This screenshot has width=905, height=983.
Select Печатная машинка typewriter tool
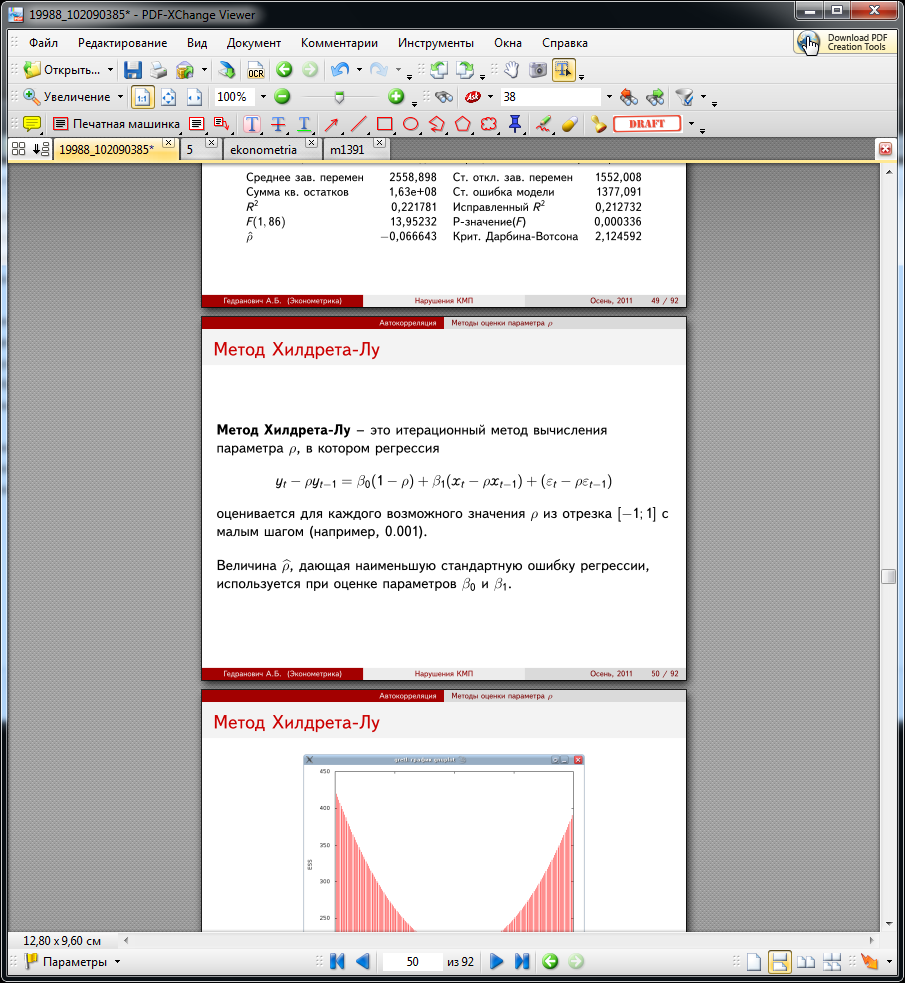[116, 124]
